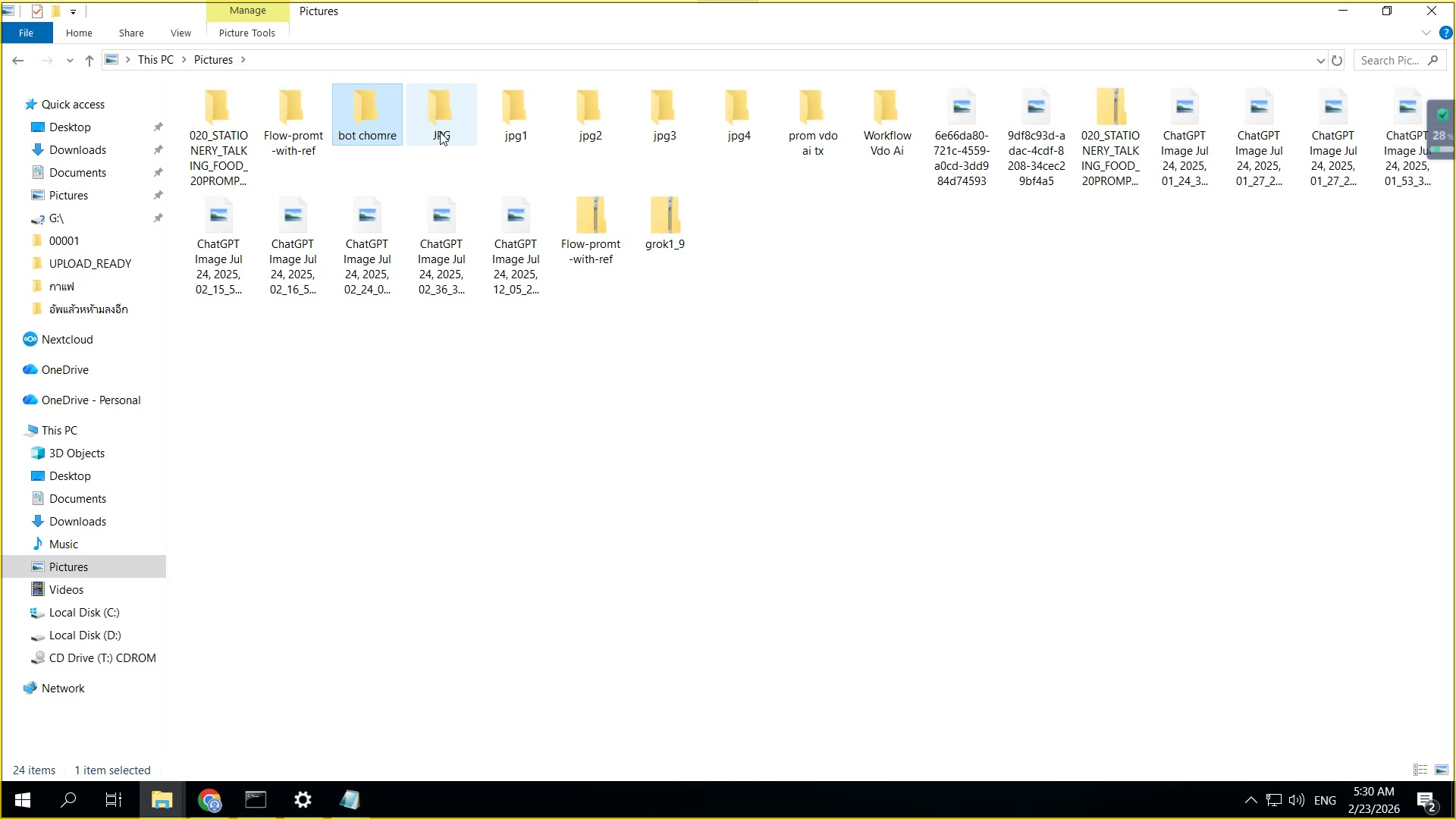Unpin Pictures from Quick access
The height and width of the screenshot is (819, 1456).
click(x=158, y=195)
